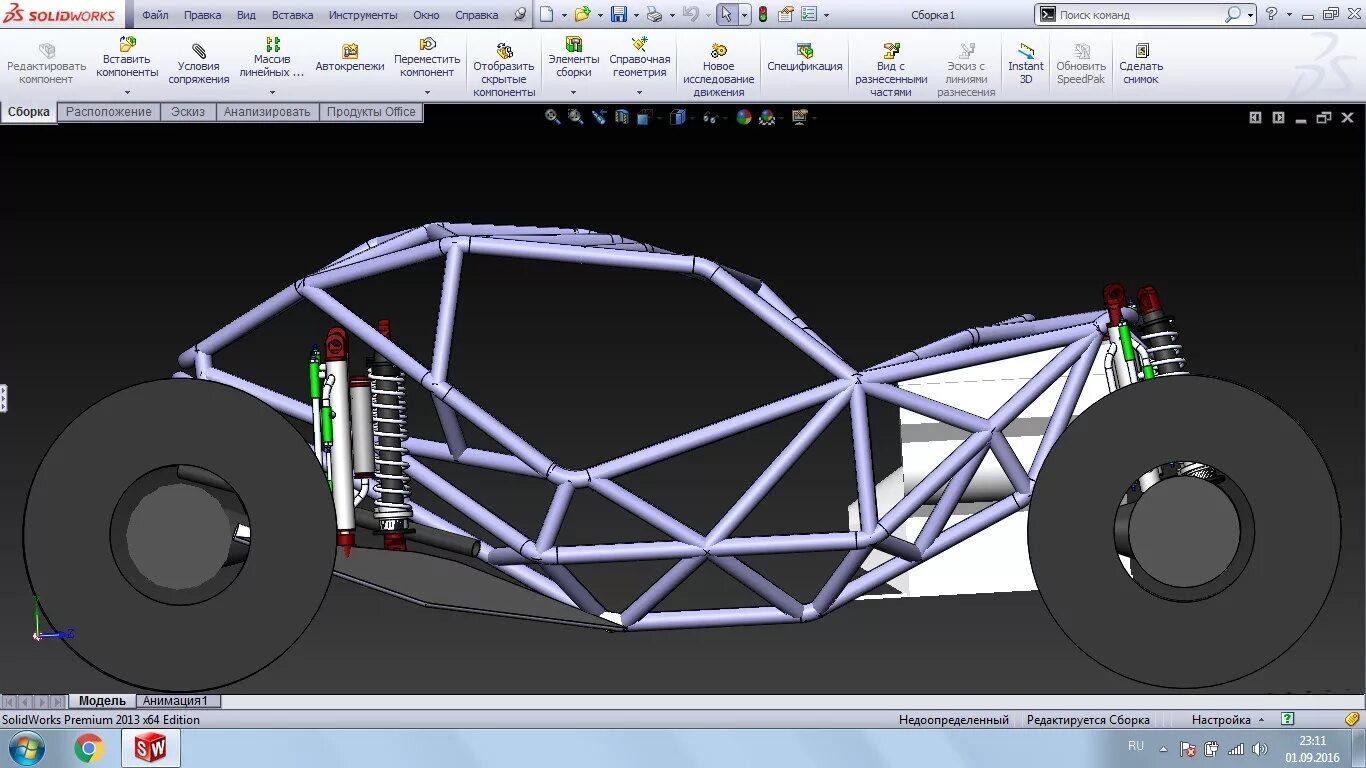Toggle Instant 3D mode

coord(1025,64)
